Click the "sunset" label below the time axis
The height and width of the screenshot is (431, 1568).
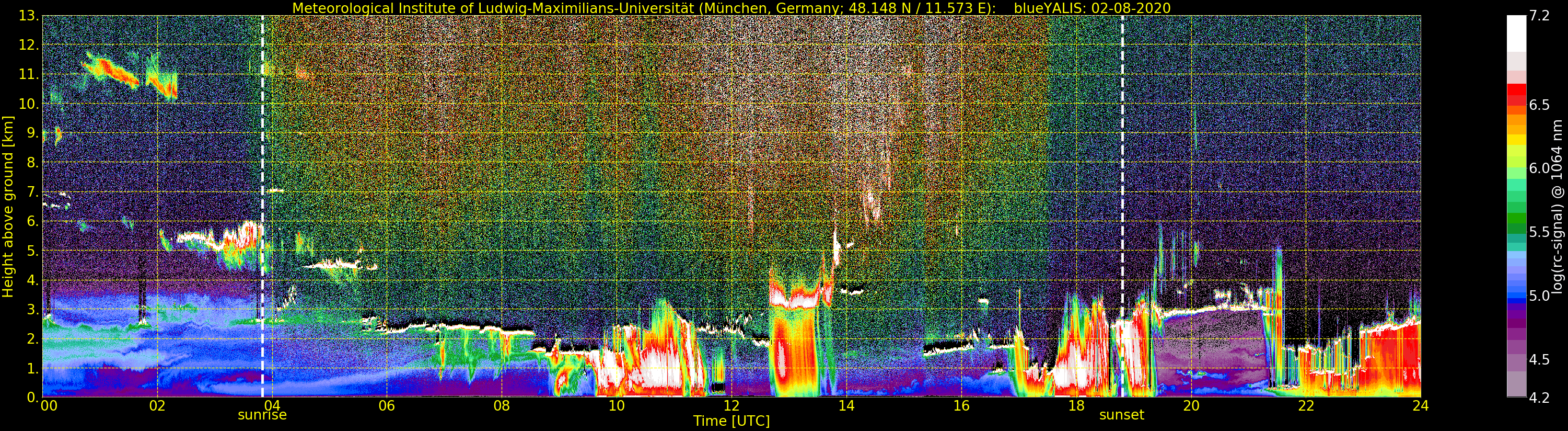(x=1121, y=415)
